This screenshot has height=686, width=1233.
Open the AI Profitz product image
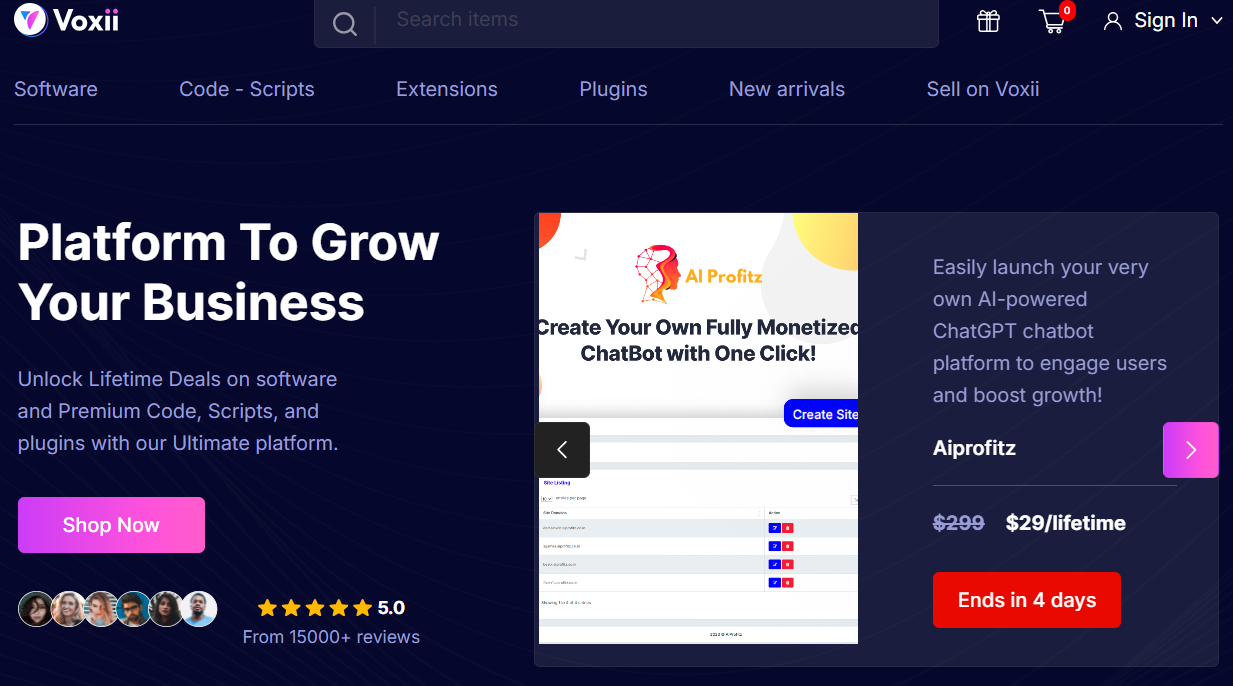[698, 428]
